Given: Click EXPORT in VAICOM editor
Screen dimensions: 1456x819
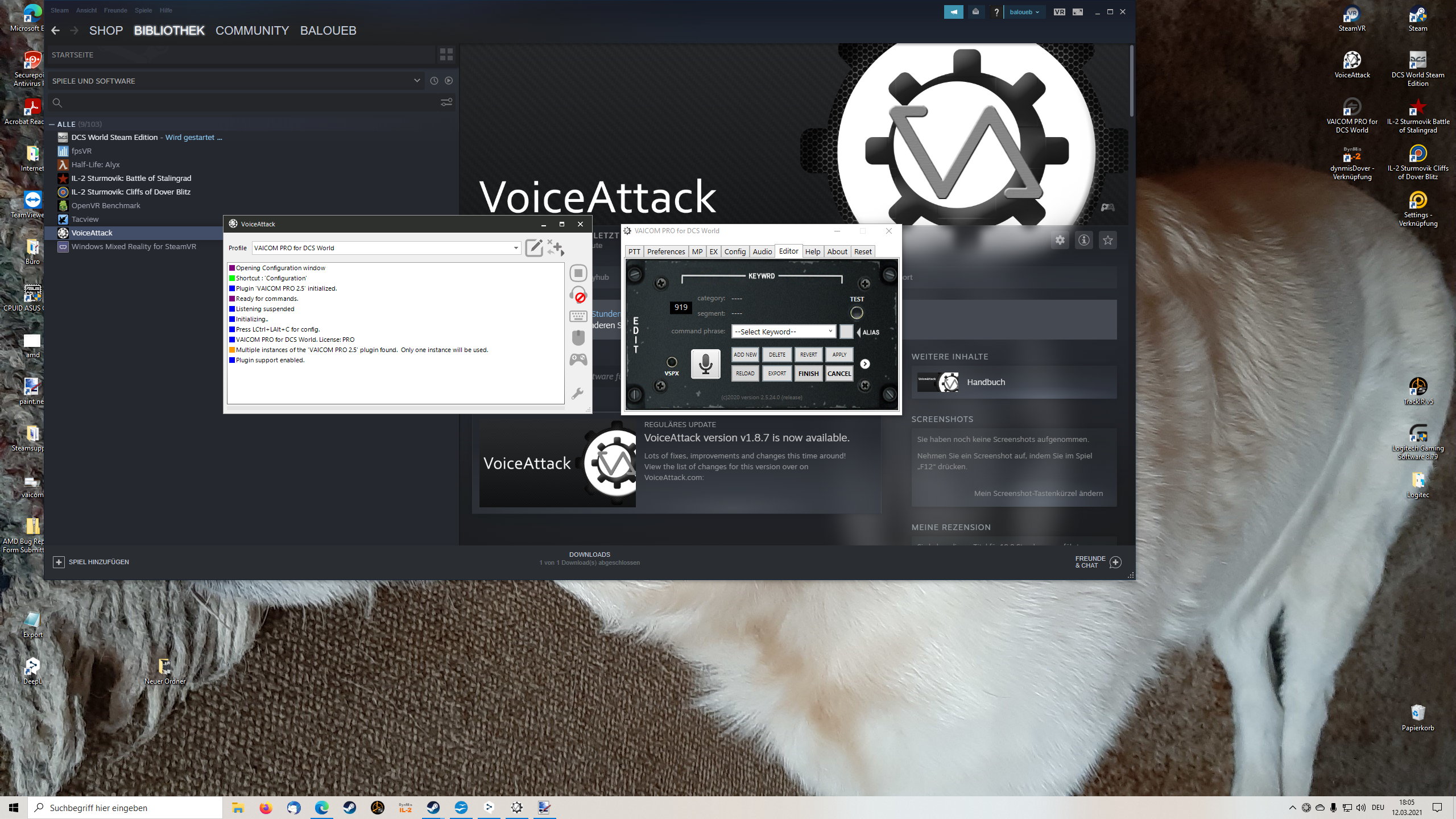Looking at the screenshot, I should (777, 374).
